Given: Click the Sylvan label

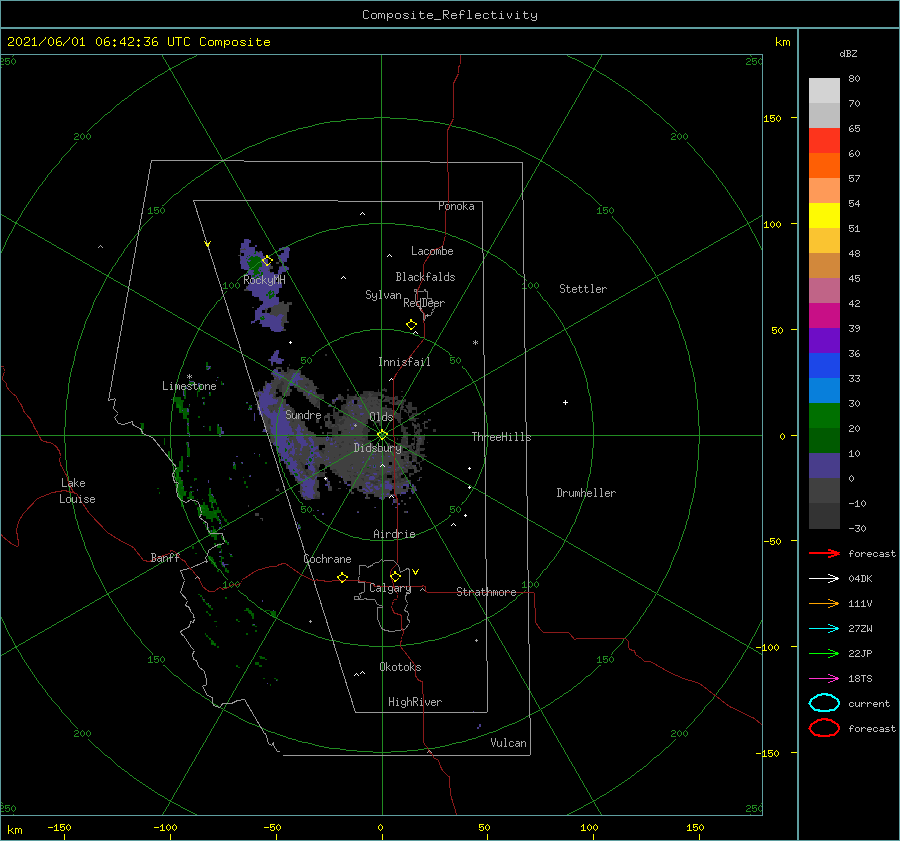Looking at the screenshot, I should coord(383,294).
